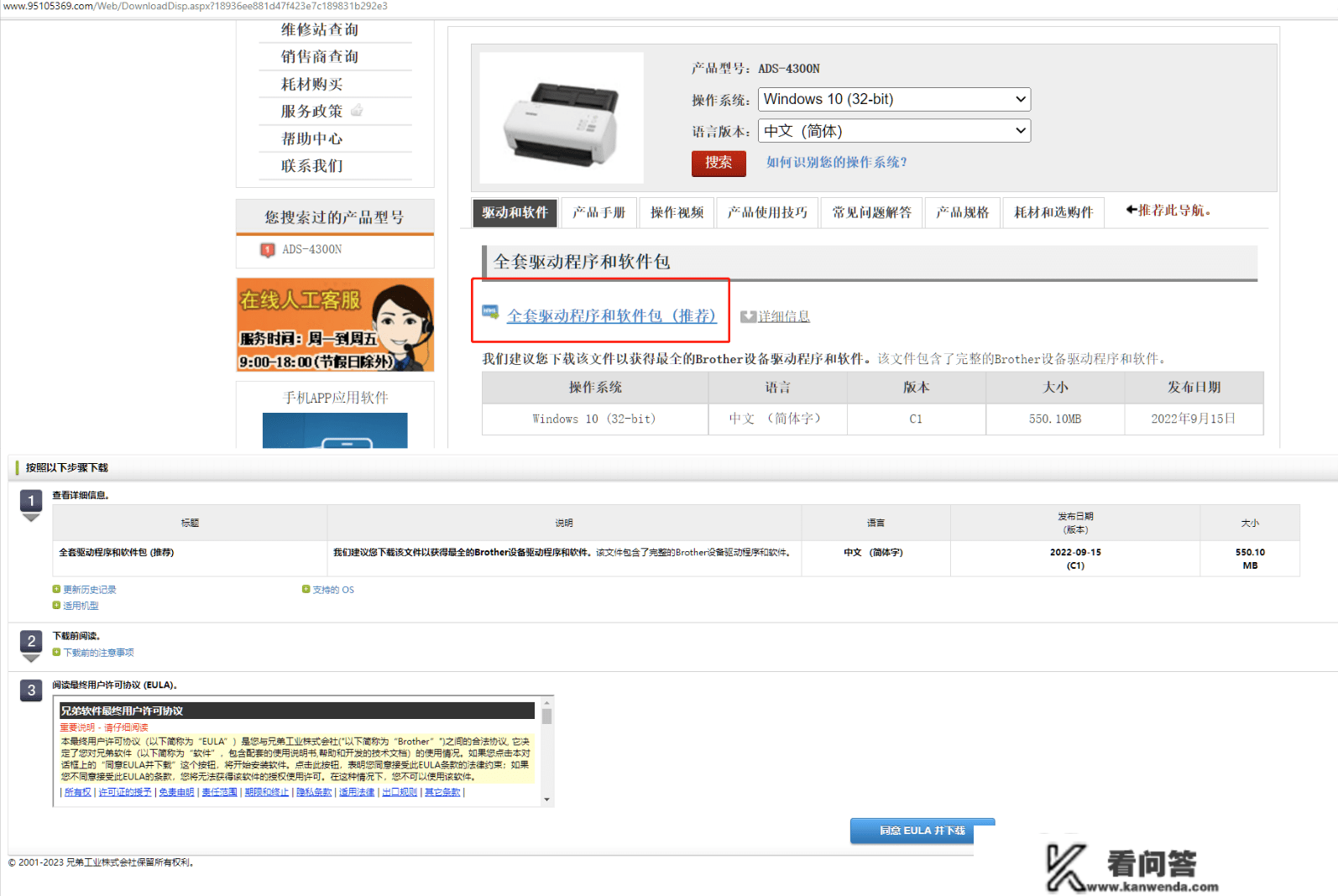This screenshot has height=896, width=1338.
Task: Open 联系我们 in the sidebar menu
Action: click(x=311, y=166)
